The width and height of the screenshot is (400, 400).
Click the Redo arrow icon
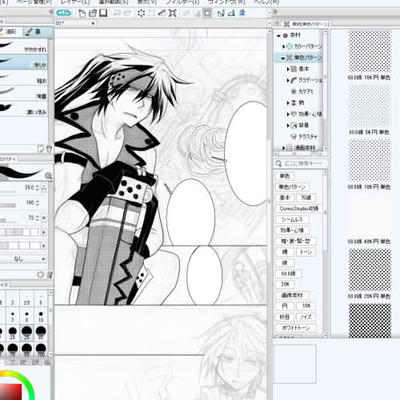tap(127, 13)
